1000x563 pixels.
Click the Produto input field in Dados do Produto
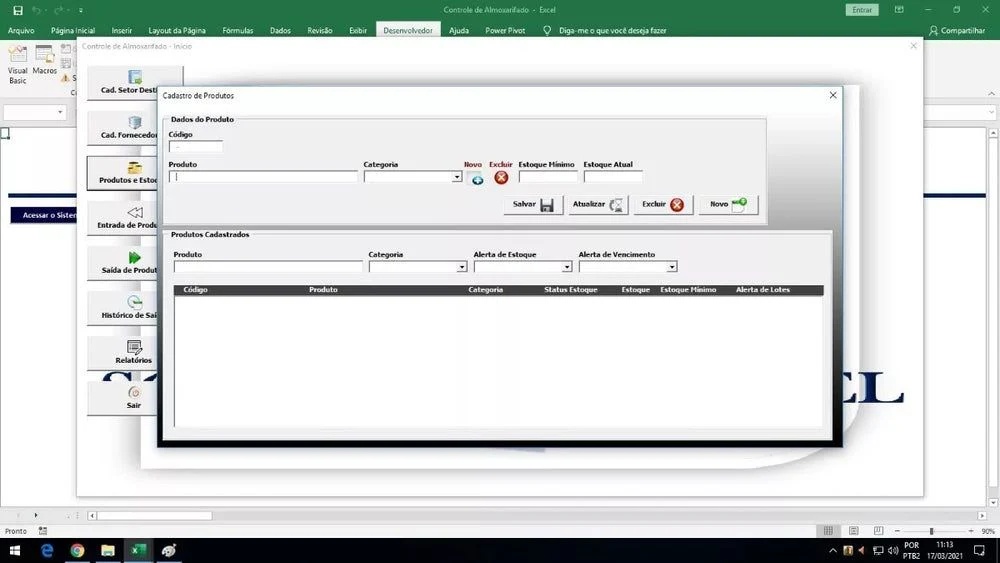tap(263, 177)
